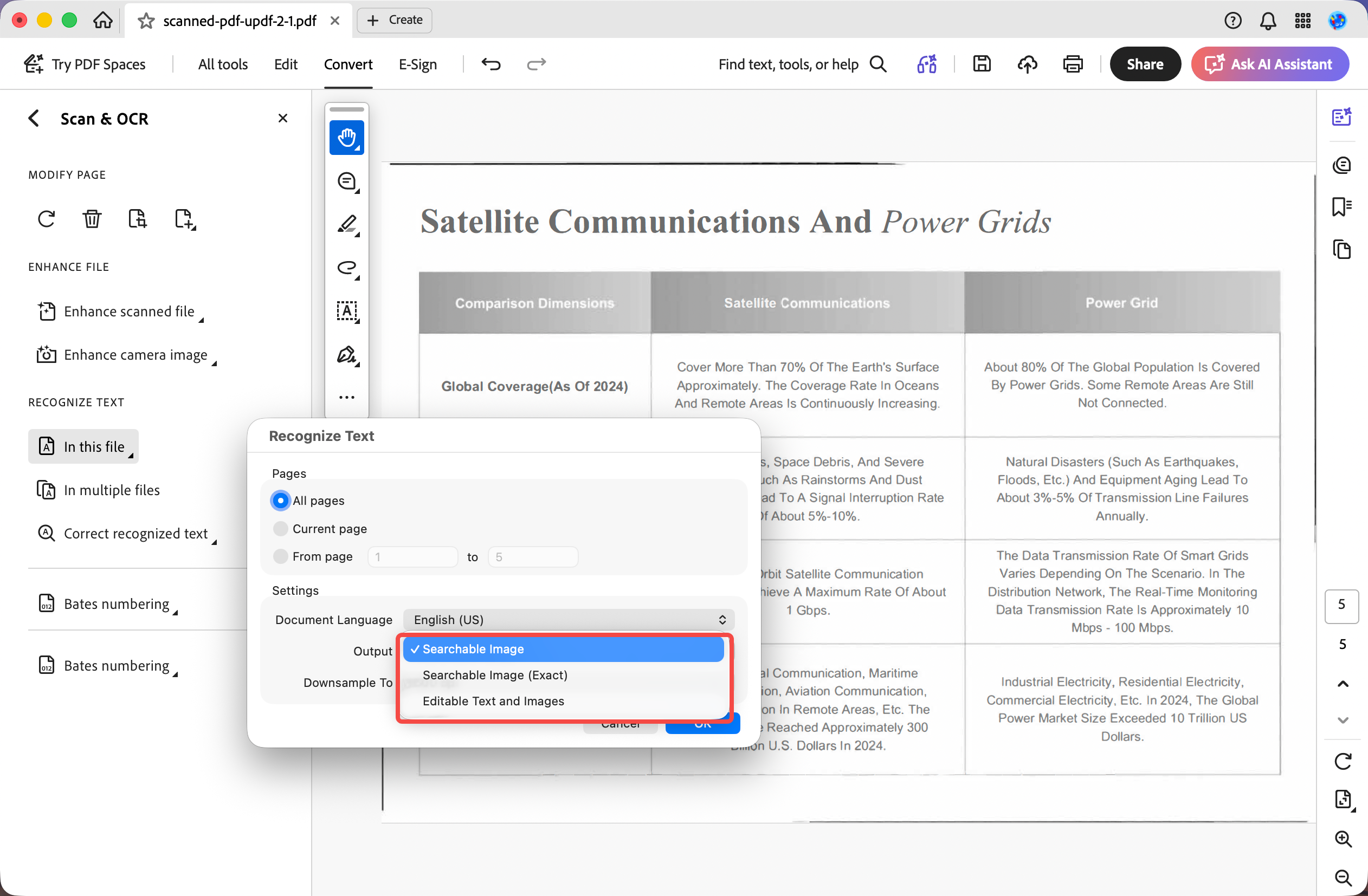The width and height of the screenshot is (1368, 896).
Task: Click the Ask AI Assistant button
Action: click(x=1270, y=64)
